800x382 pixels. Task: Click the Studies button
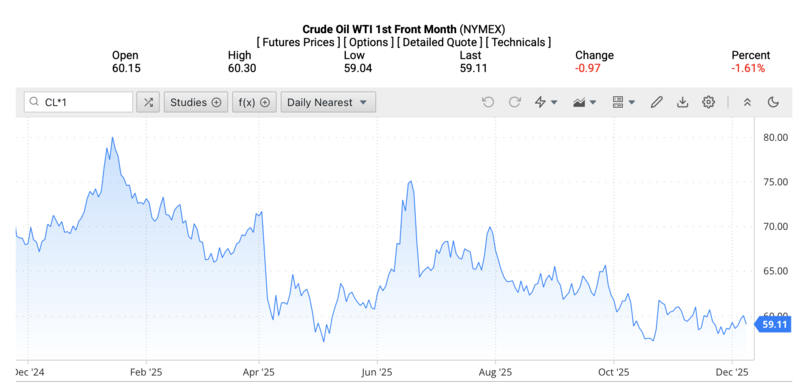pyautogui.click(x=196, y=102)
